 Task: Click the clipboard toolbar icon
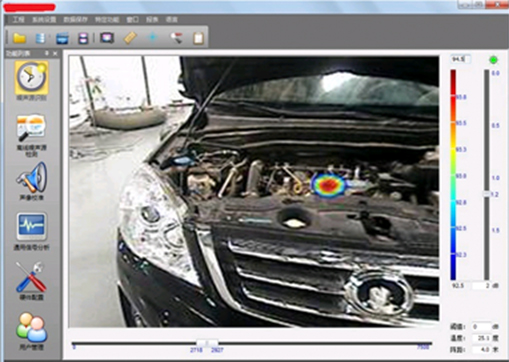click(198, 38)
